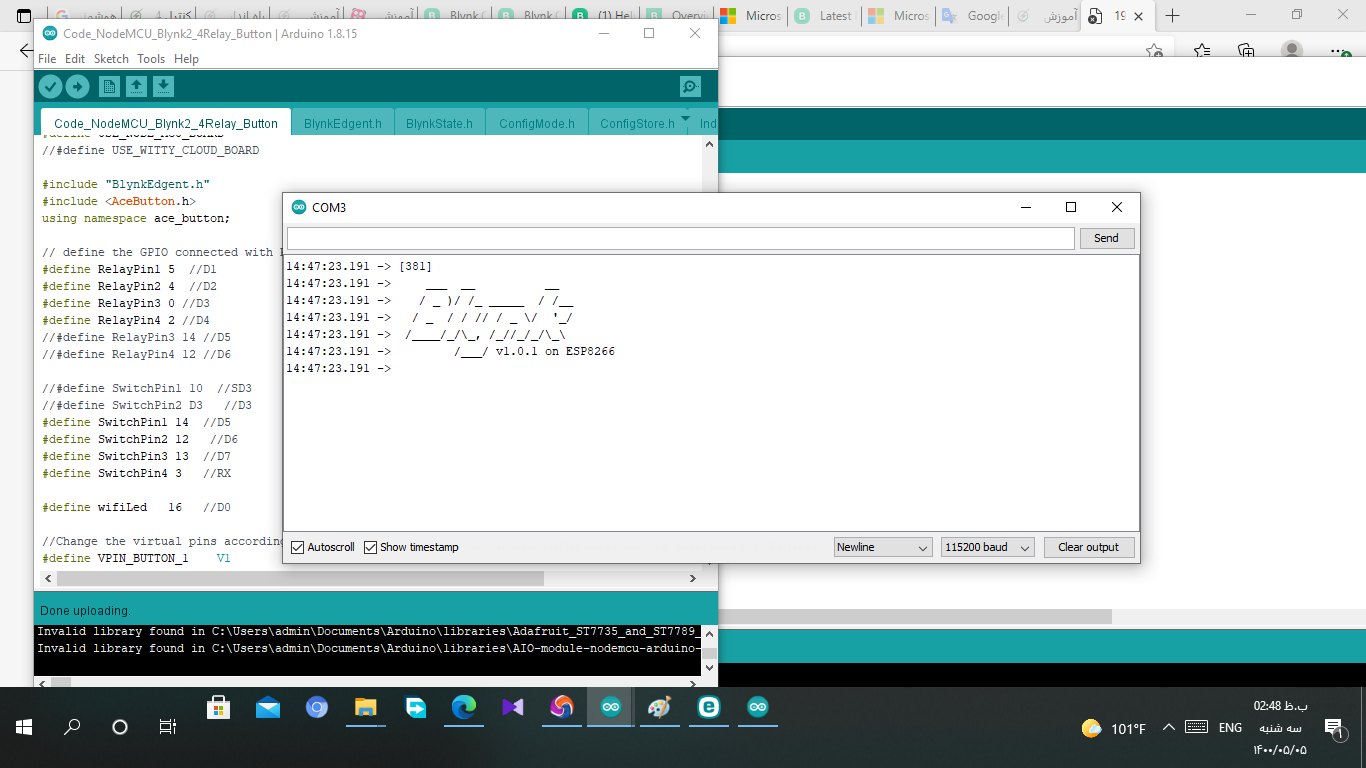Save the sketch using the down-arrow icon
Screen dimensions: 1366x768
(163, 87)
